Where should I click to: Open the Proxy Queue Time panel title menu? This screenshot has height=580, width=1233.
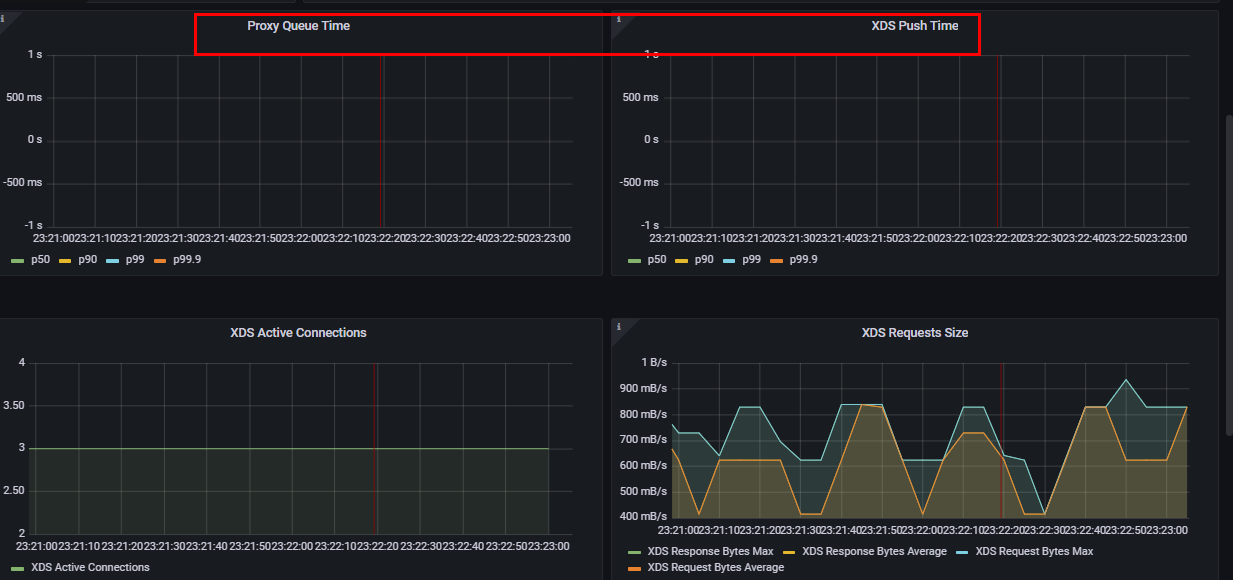coord(298,26)
